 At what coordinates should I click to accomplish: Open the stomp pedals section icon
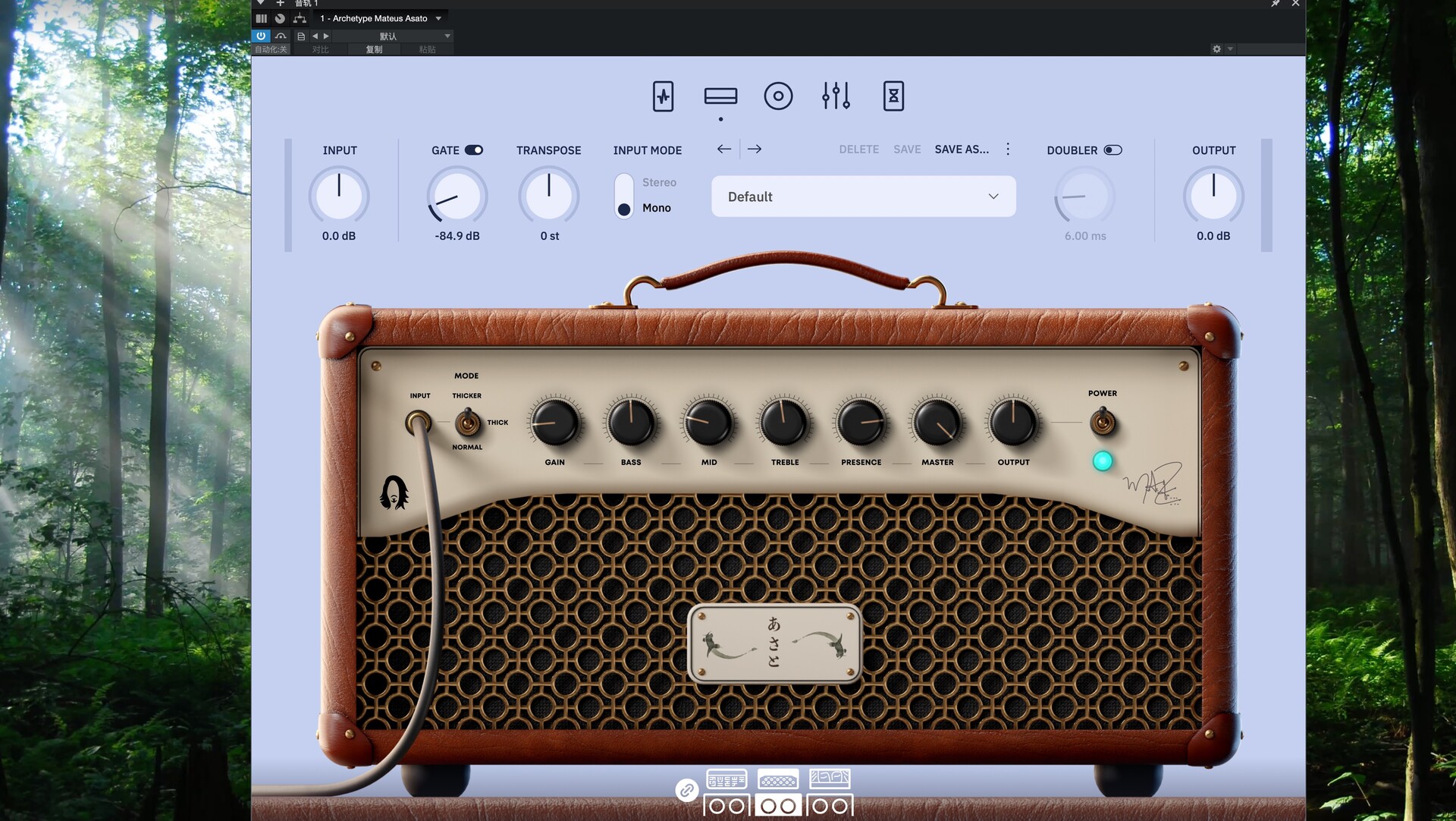pyautogui.click(x=663, y=96)
